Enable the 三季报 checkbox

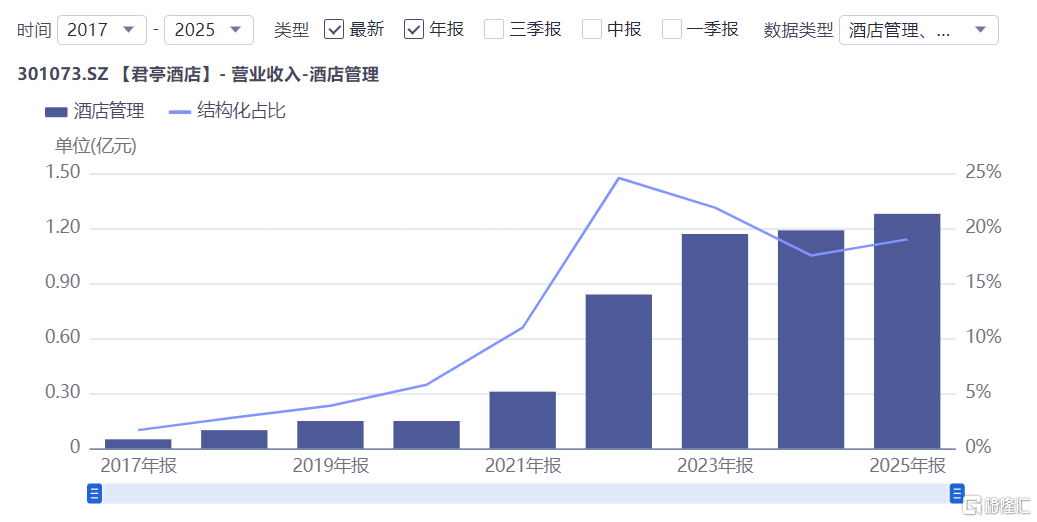[494, 29]
